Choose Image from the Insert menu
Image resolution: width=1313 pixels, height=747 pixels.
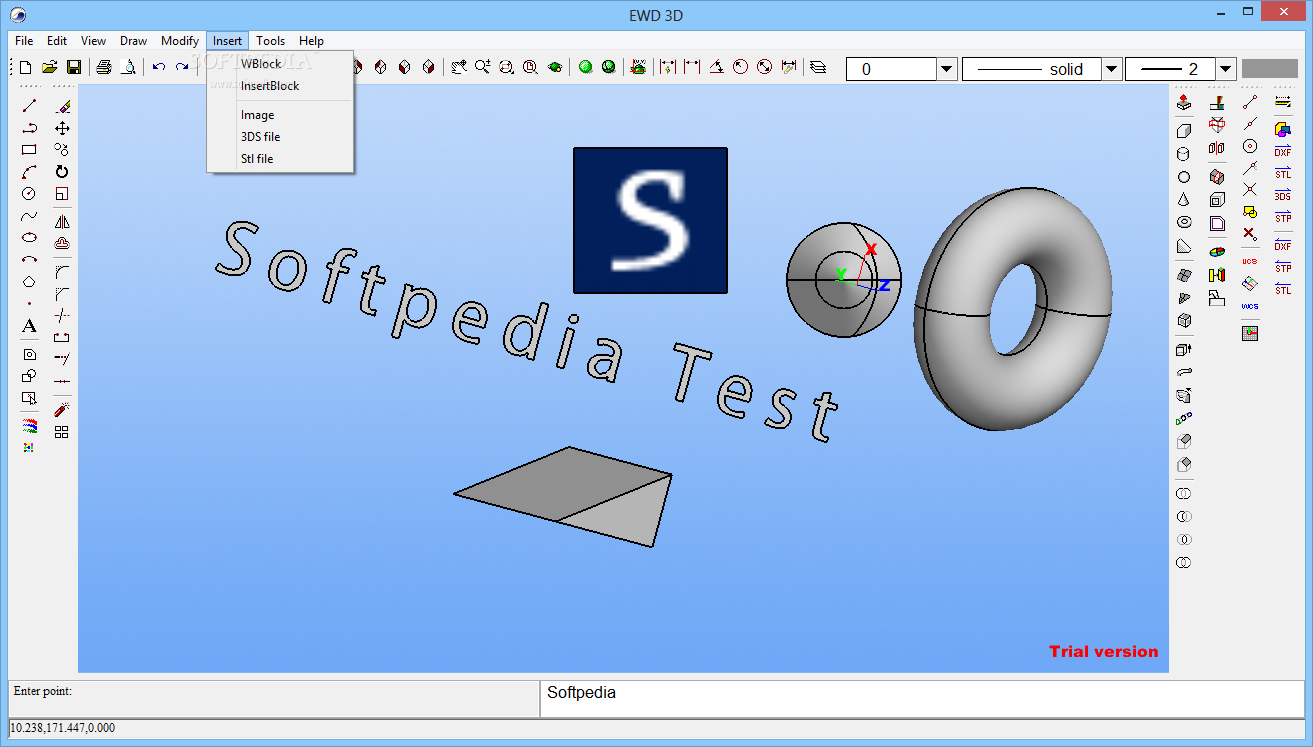pyautogui.click(x=280, y=115)
